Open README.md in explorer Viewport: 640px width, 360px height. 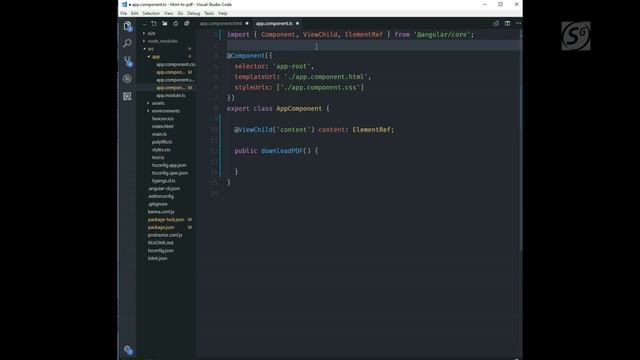(x=160, y=243)
